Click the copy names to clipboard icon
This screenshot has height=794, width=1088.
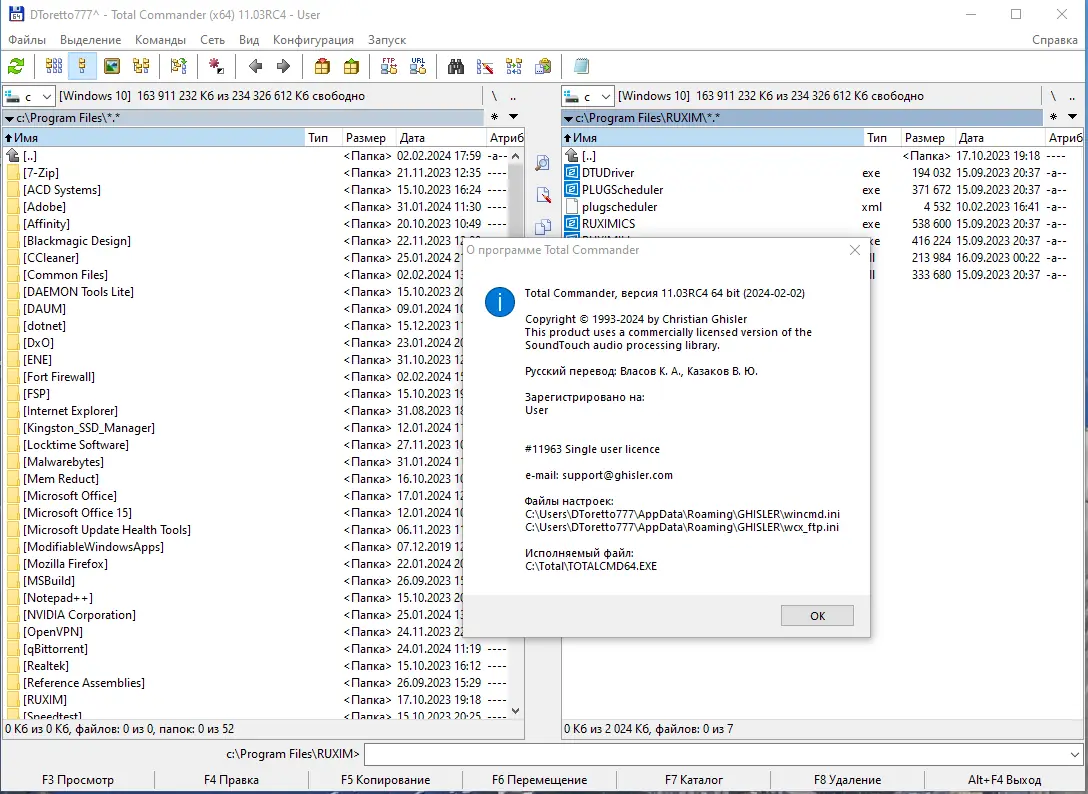click(543, 66)
